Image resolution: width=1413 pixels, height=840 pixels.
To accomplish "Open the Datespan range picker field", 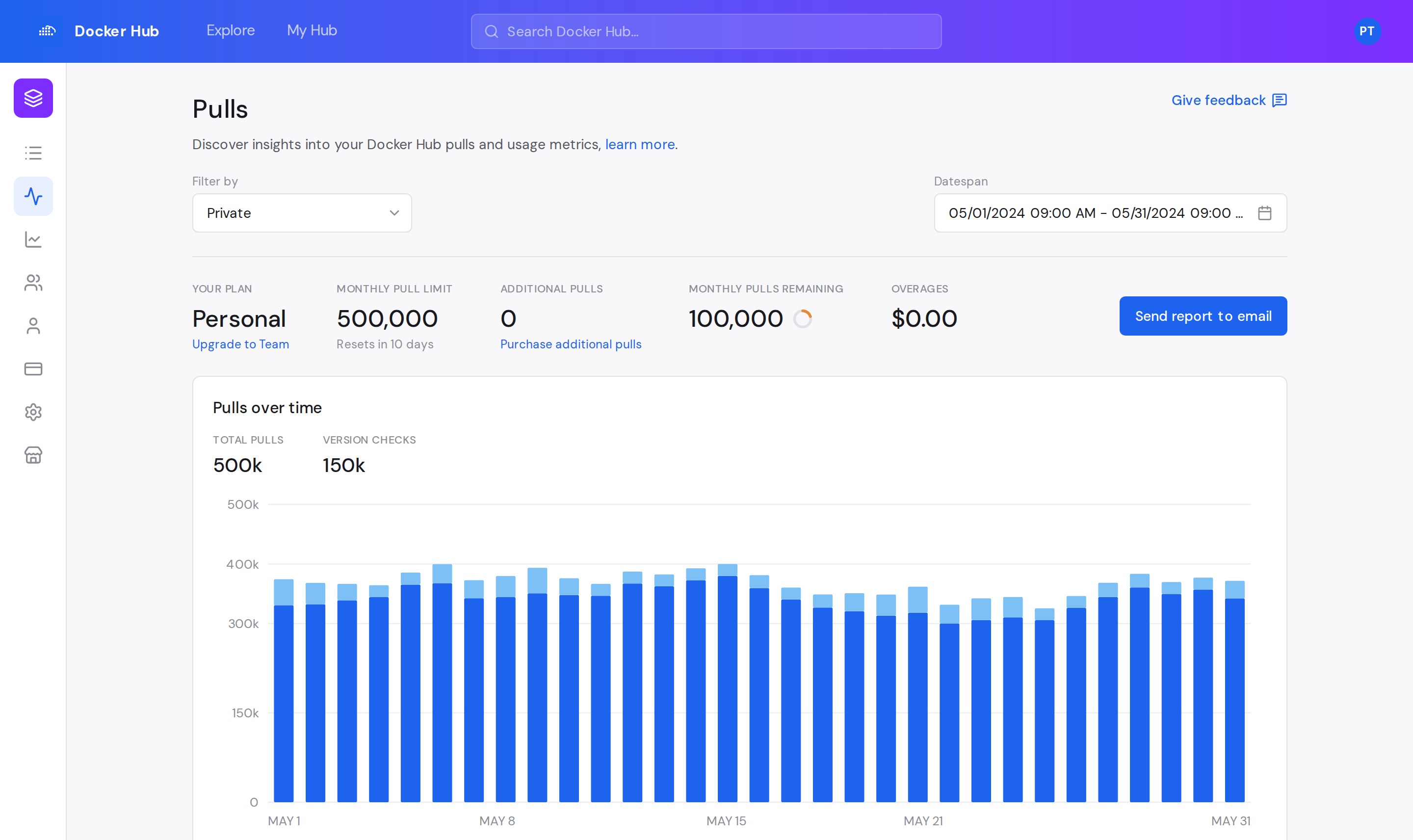I will [x=1110, y=213].
